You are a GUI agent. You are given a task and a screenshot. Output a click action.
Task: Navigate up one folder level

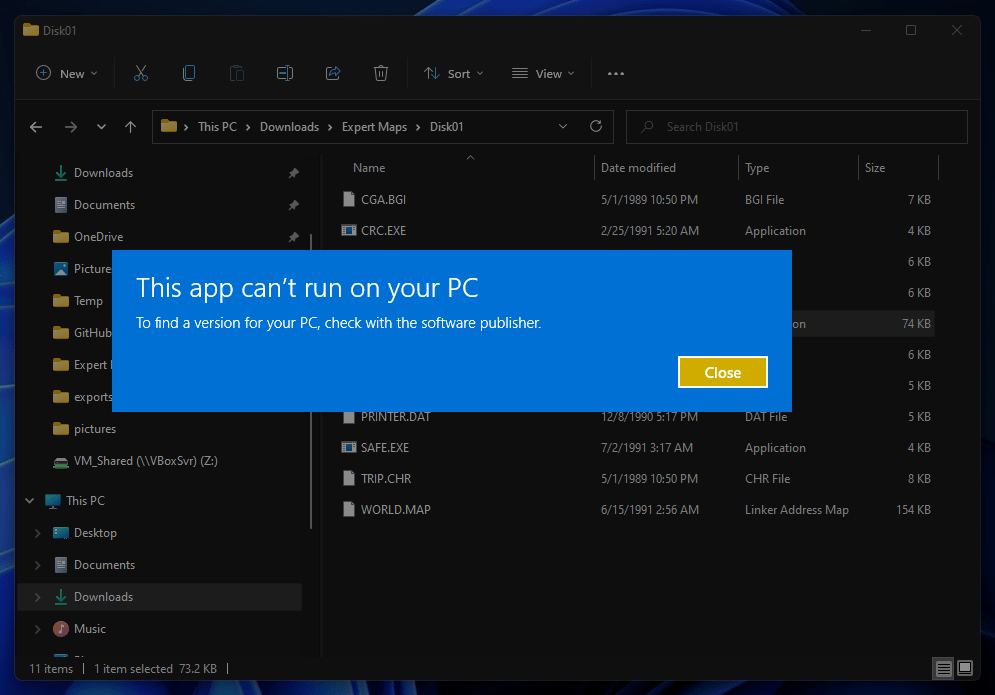click(x=130, y=127)
